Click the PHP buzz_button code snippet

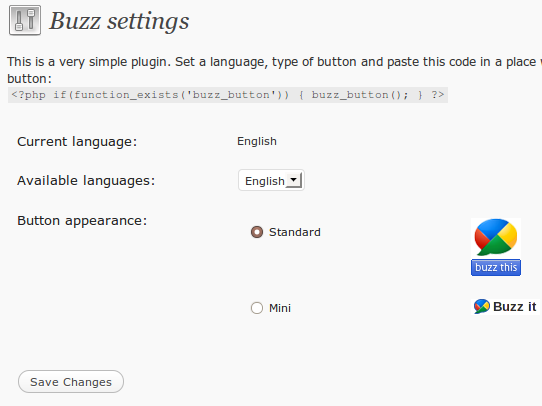pos(228,95)
